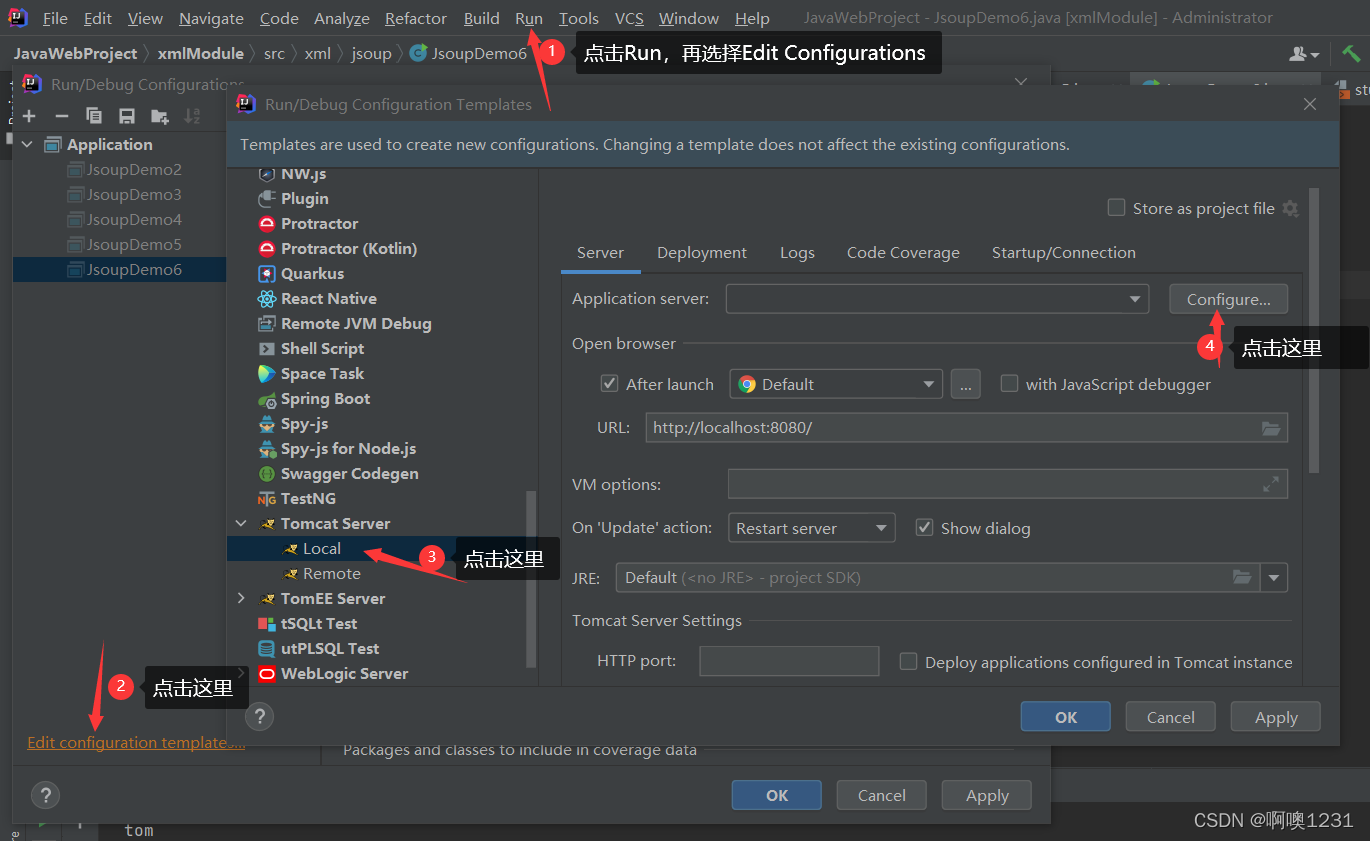1370x841 pixels.
Task: Click OK in Run/Debug Configurations dialog
Action: [777, 795]
